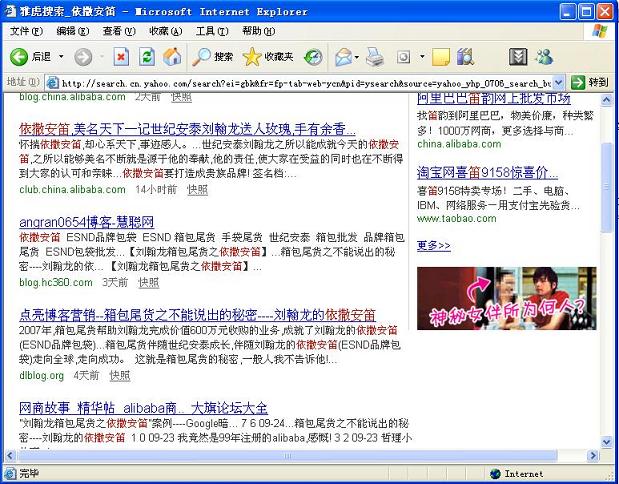Expand the dropdown arrow beside Edit icon
The width and height of the screenshot is (619, 484).
422,57
